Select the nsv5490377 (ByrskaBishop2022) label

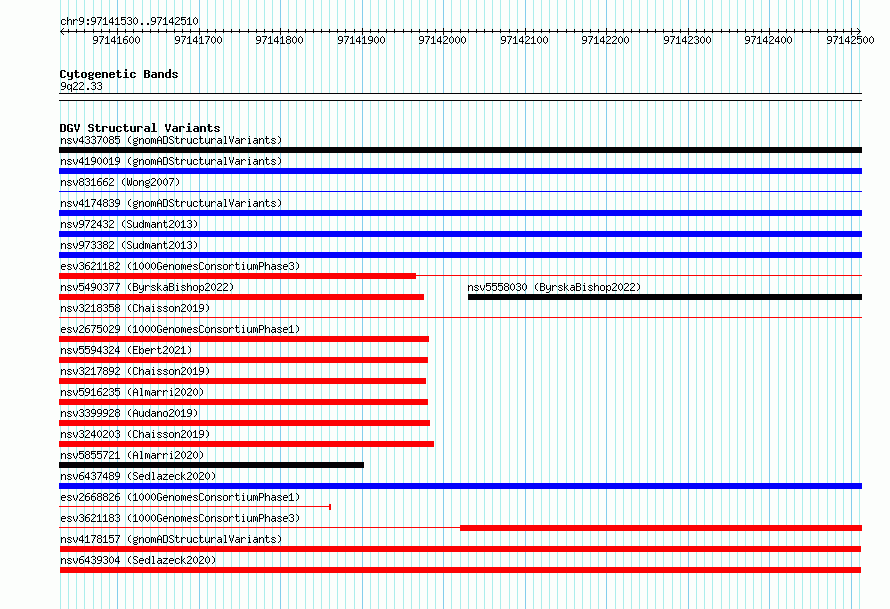147,287
